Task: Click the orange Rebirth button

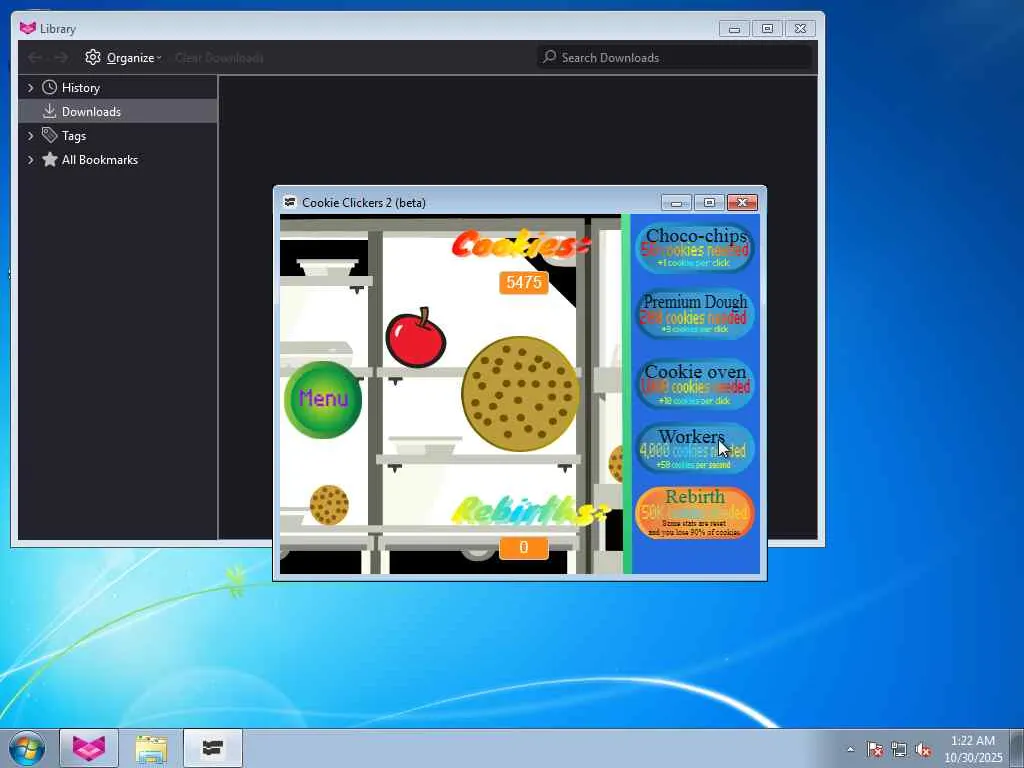Action: pyautogui.click(x=694, y=513)
